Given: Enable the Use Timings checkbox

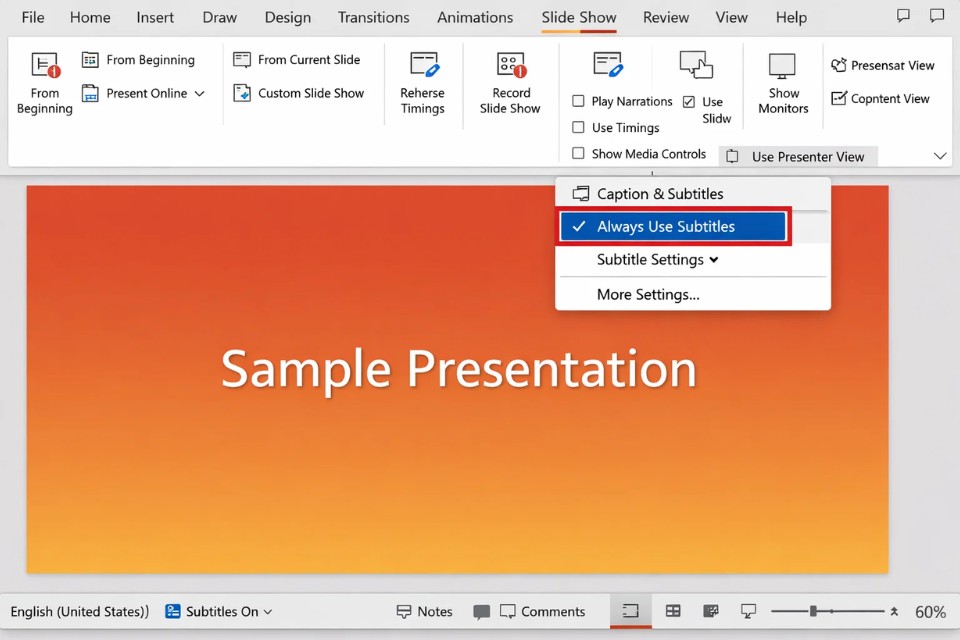Looking at the screenshot, I should tap(578, 128).
